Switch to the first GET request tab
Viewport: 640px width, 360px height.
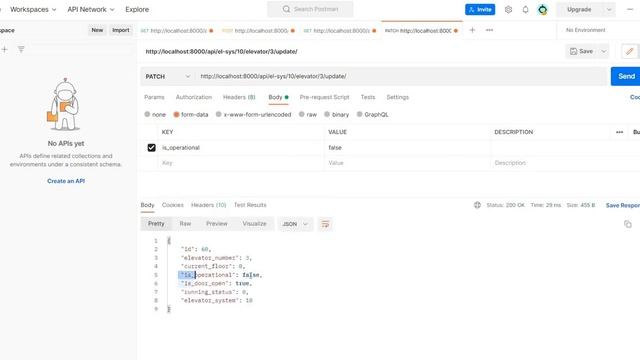(x=176, y=31)
